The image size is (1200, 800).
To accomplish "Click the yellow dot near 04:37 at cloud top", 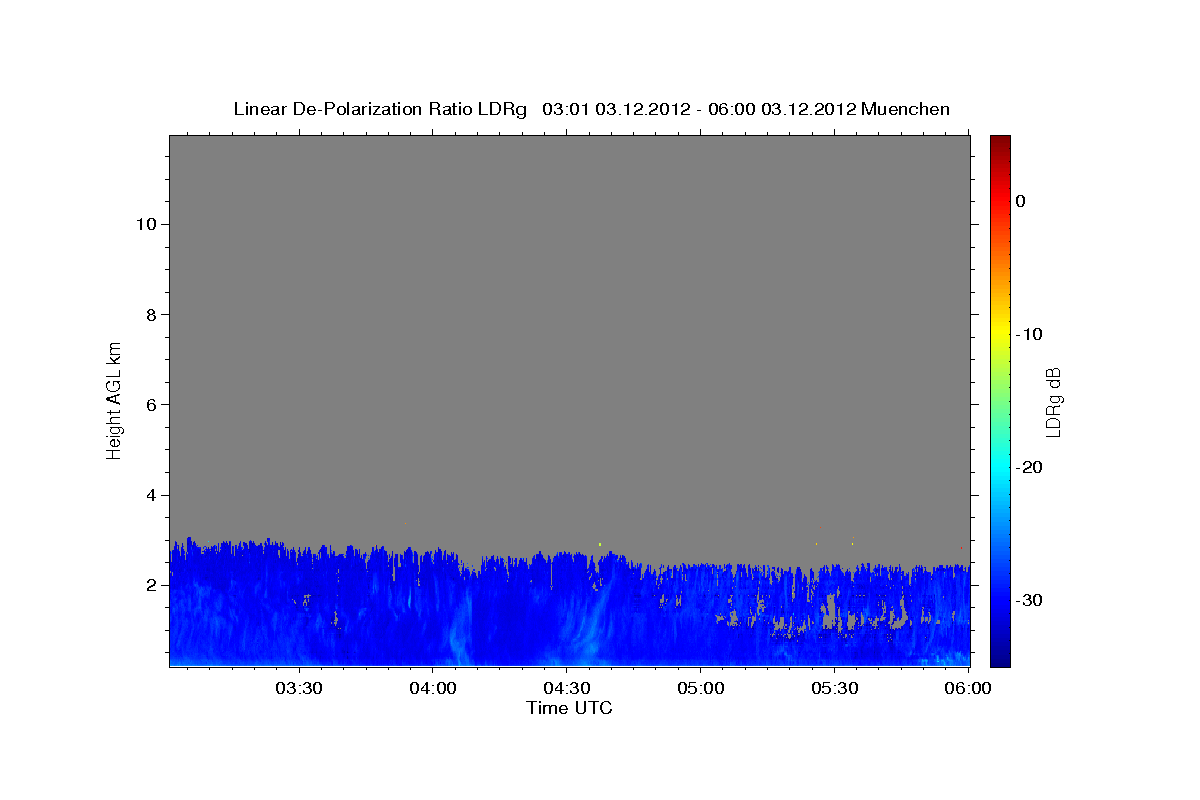I will 600,544.
